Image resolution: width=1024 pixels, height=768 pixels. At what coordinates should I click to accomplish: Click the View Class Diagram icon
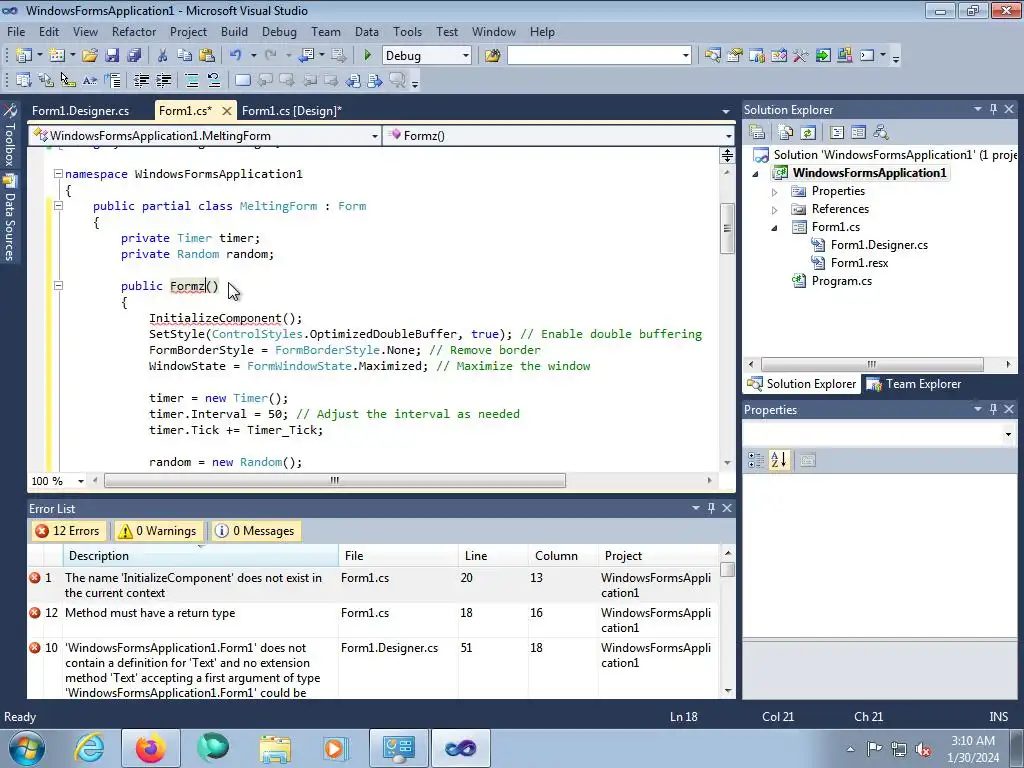[x=880, y=133]
